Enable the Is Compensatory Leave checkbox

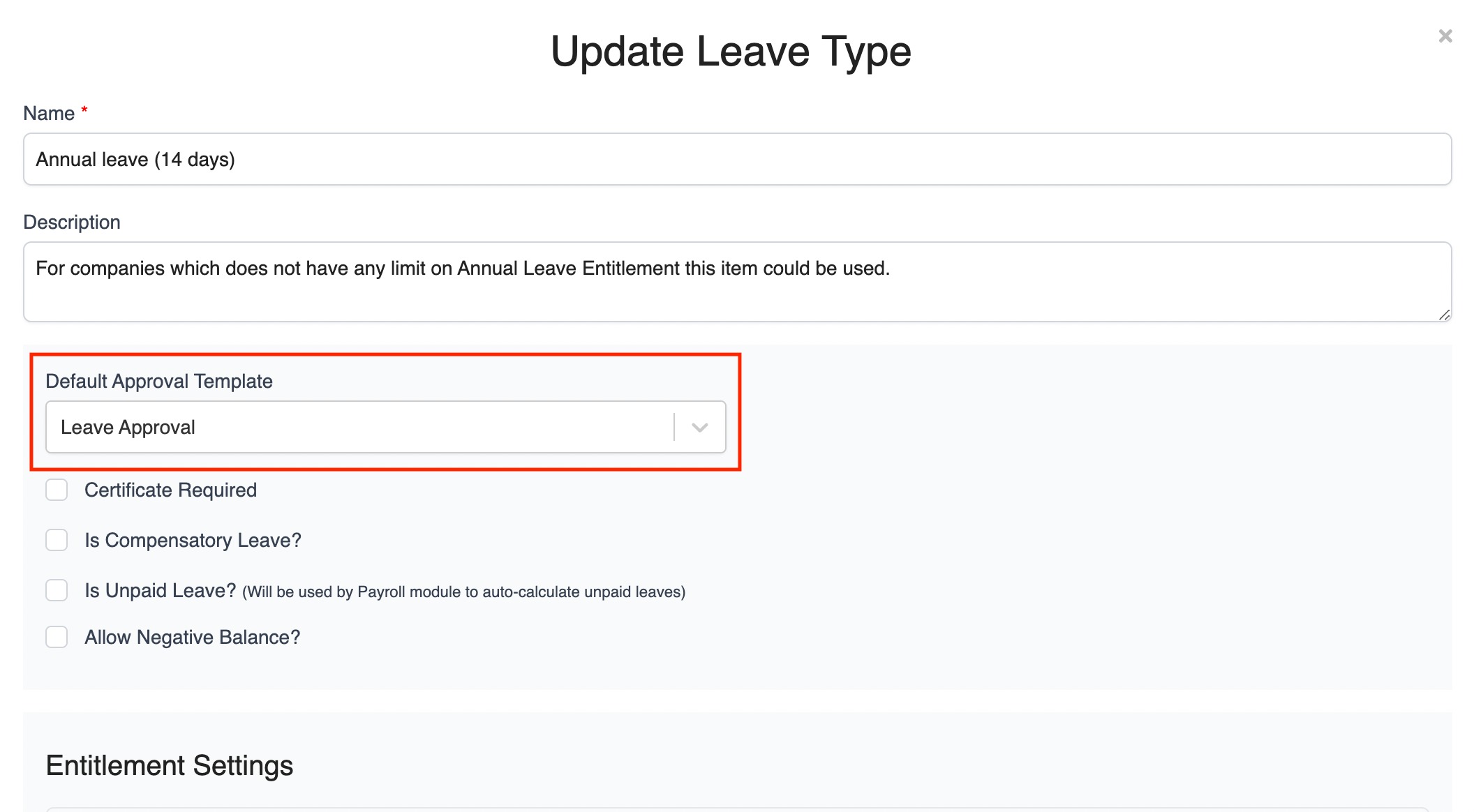(57, 540)
